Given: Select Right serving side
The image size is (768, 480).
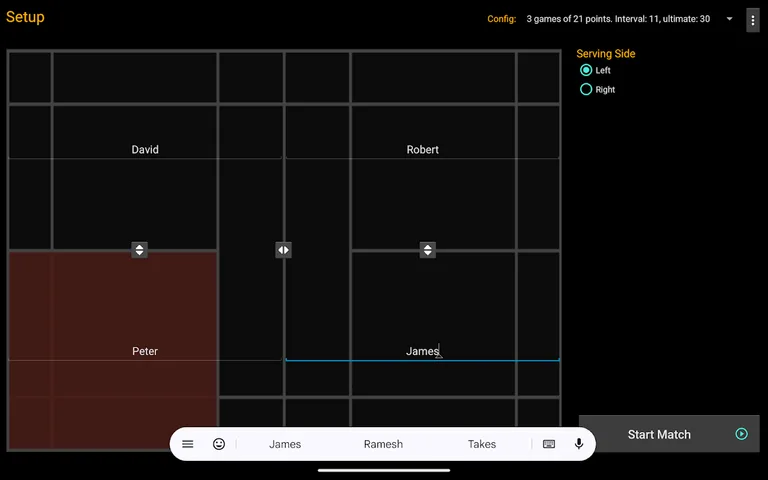Looking at the screenshot, I should pos(597,89).
